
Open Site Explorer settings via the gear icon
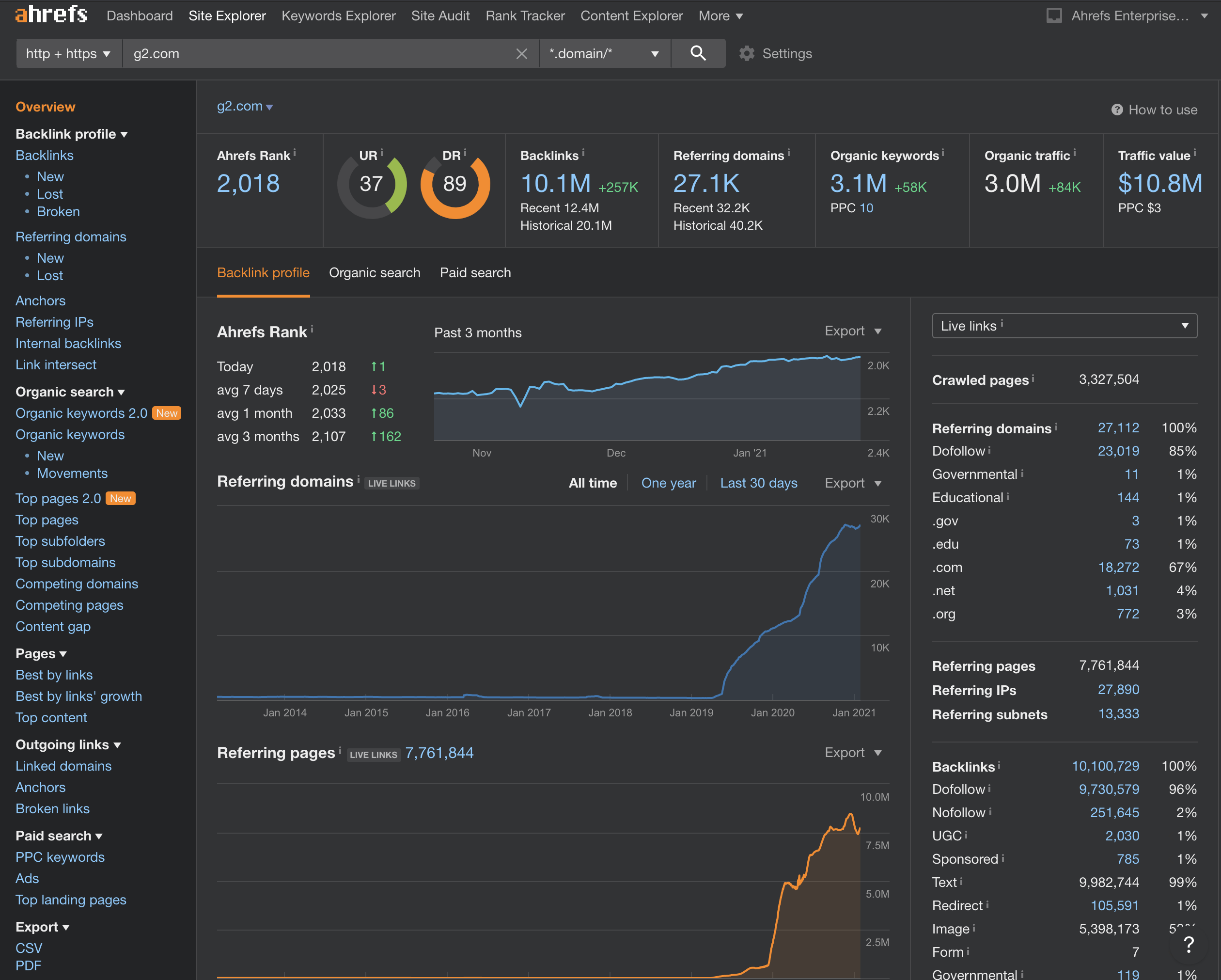tap(747, 53)
